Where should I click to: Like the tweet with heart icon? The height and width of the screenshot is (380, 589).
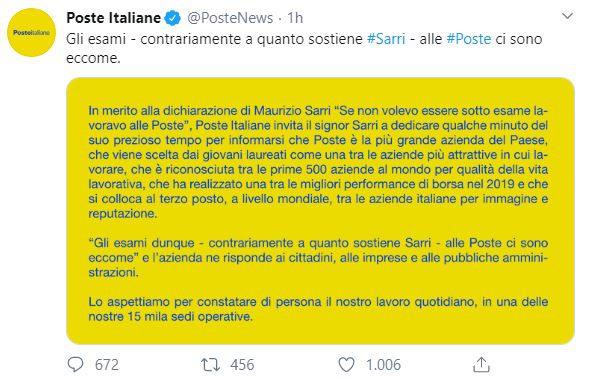[x=346, y=365]
